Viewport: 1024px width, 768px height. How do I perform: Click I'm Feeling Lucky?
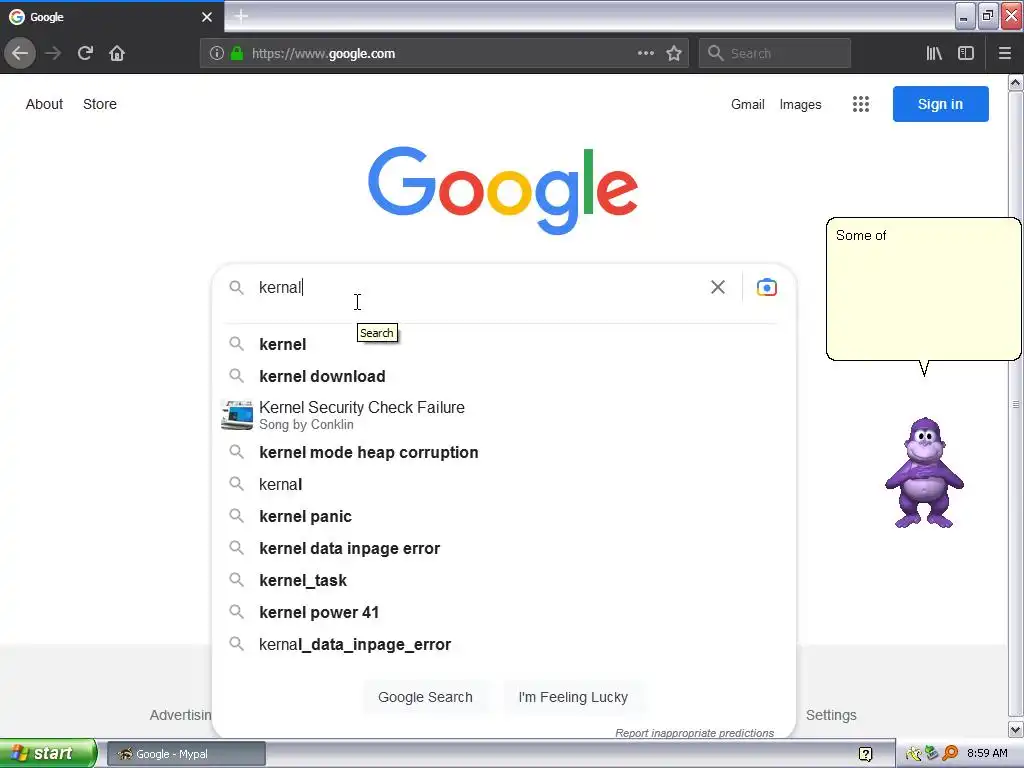tap(573, 697)
